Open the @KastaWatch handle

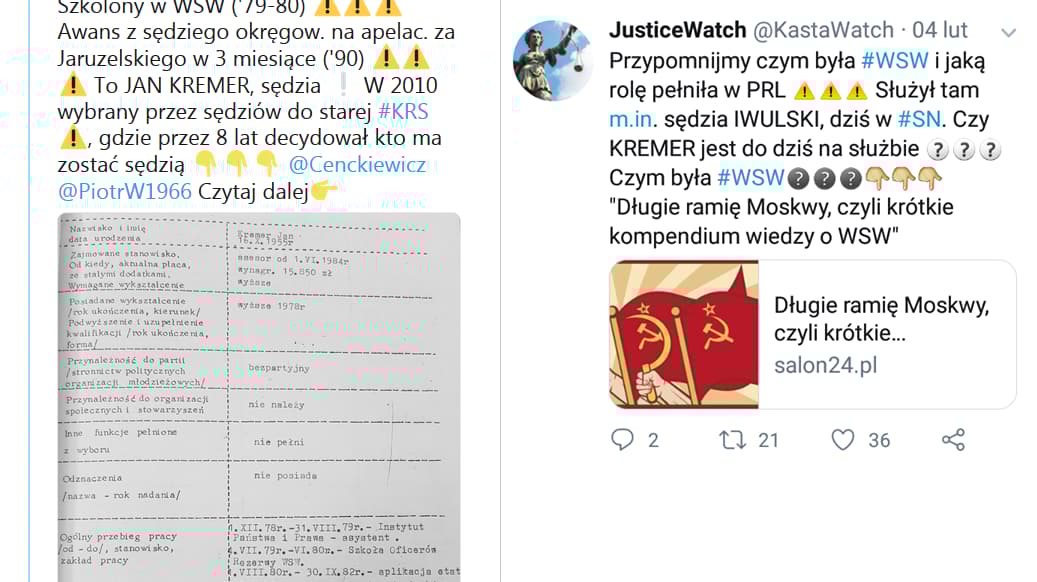click(x=823, y=30)
